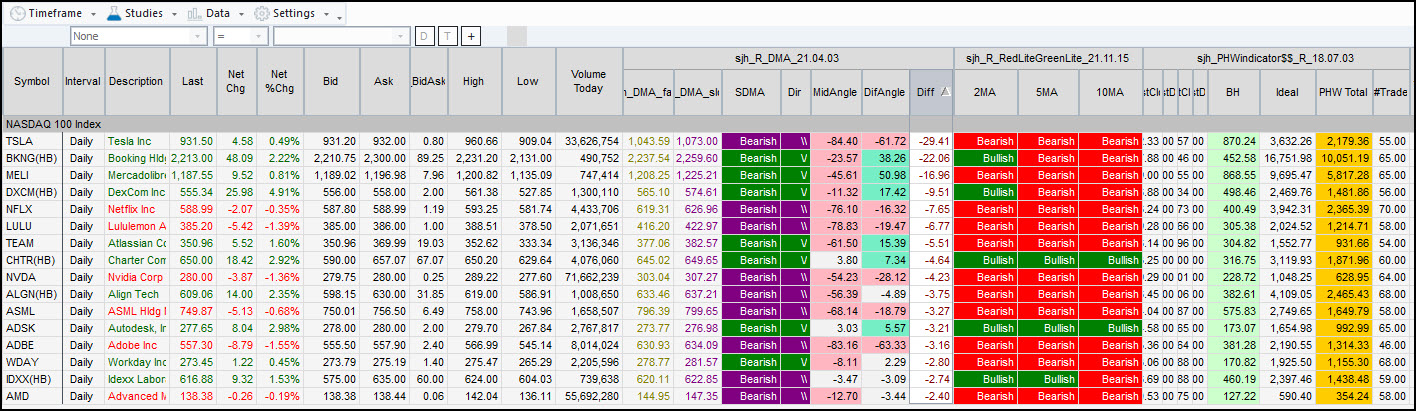Sort by the Last column header
Screen dimensions: 1416x411
point(191,81)
